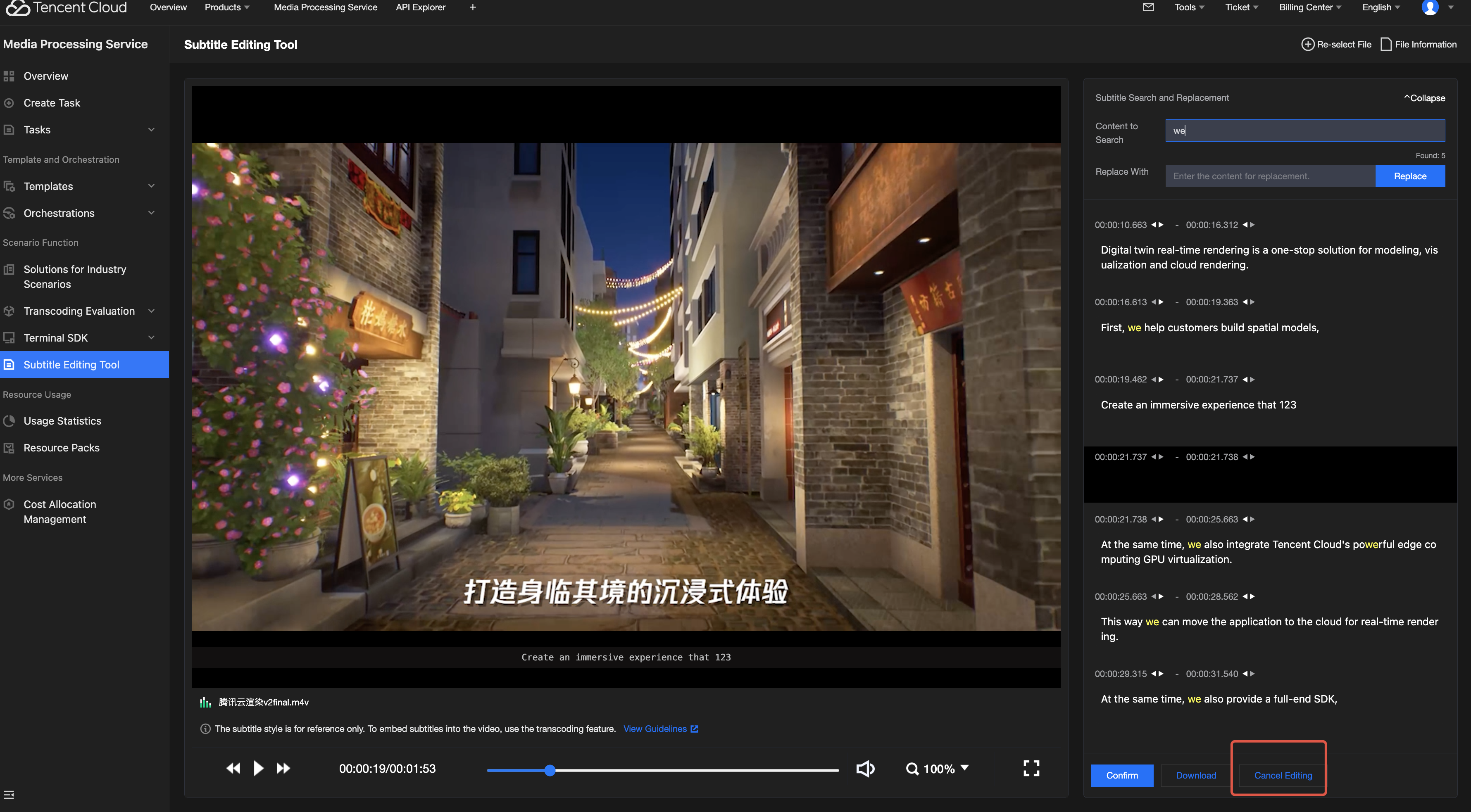1471x812 pixels.
Task: Click the Replace With input field
Action: point(1269,176)
